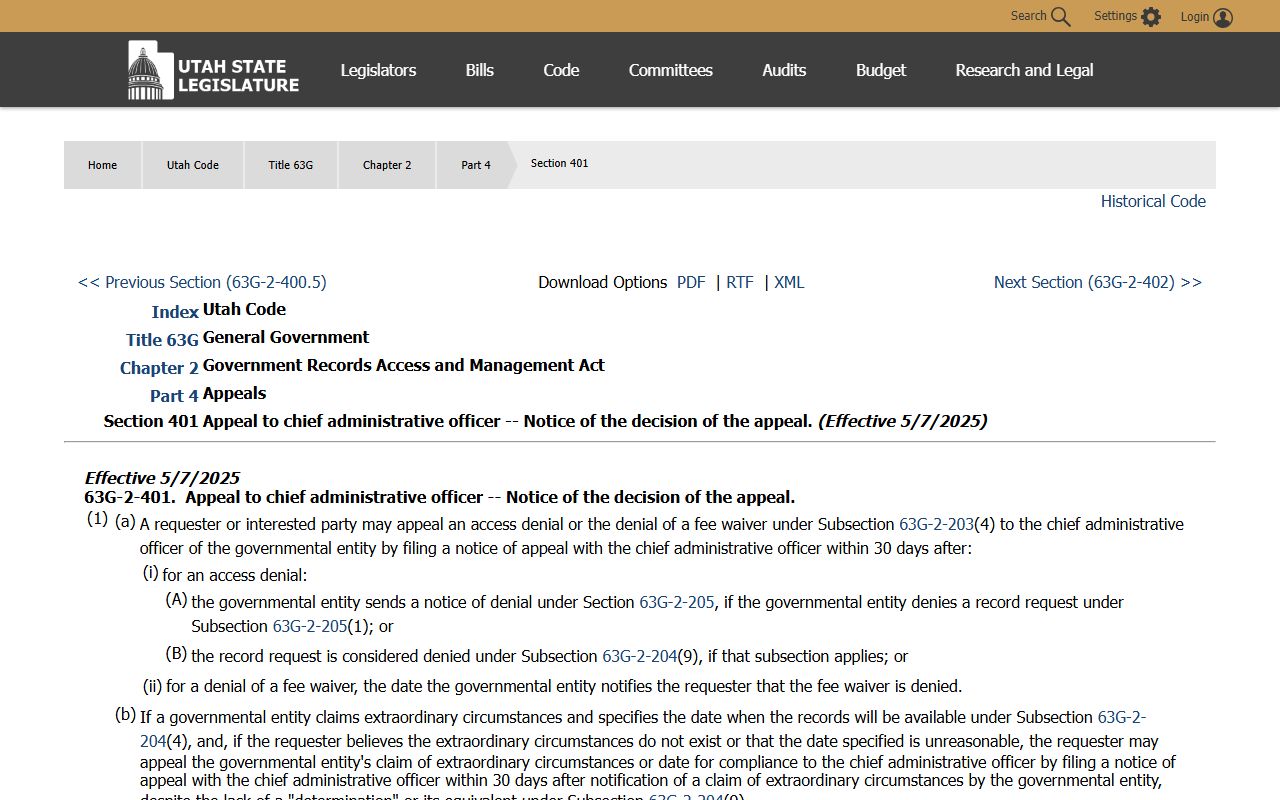Open the Code menu
This screenshot has width=1280, height=800.
(561, 70)
